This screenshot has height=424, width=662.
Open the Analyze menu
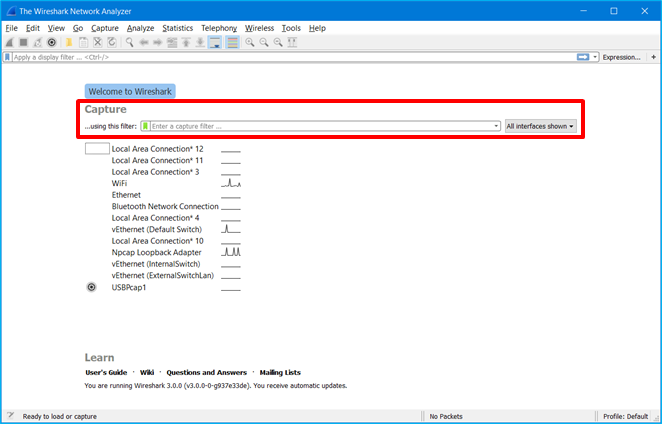140,28
